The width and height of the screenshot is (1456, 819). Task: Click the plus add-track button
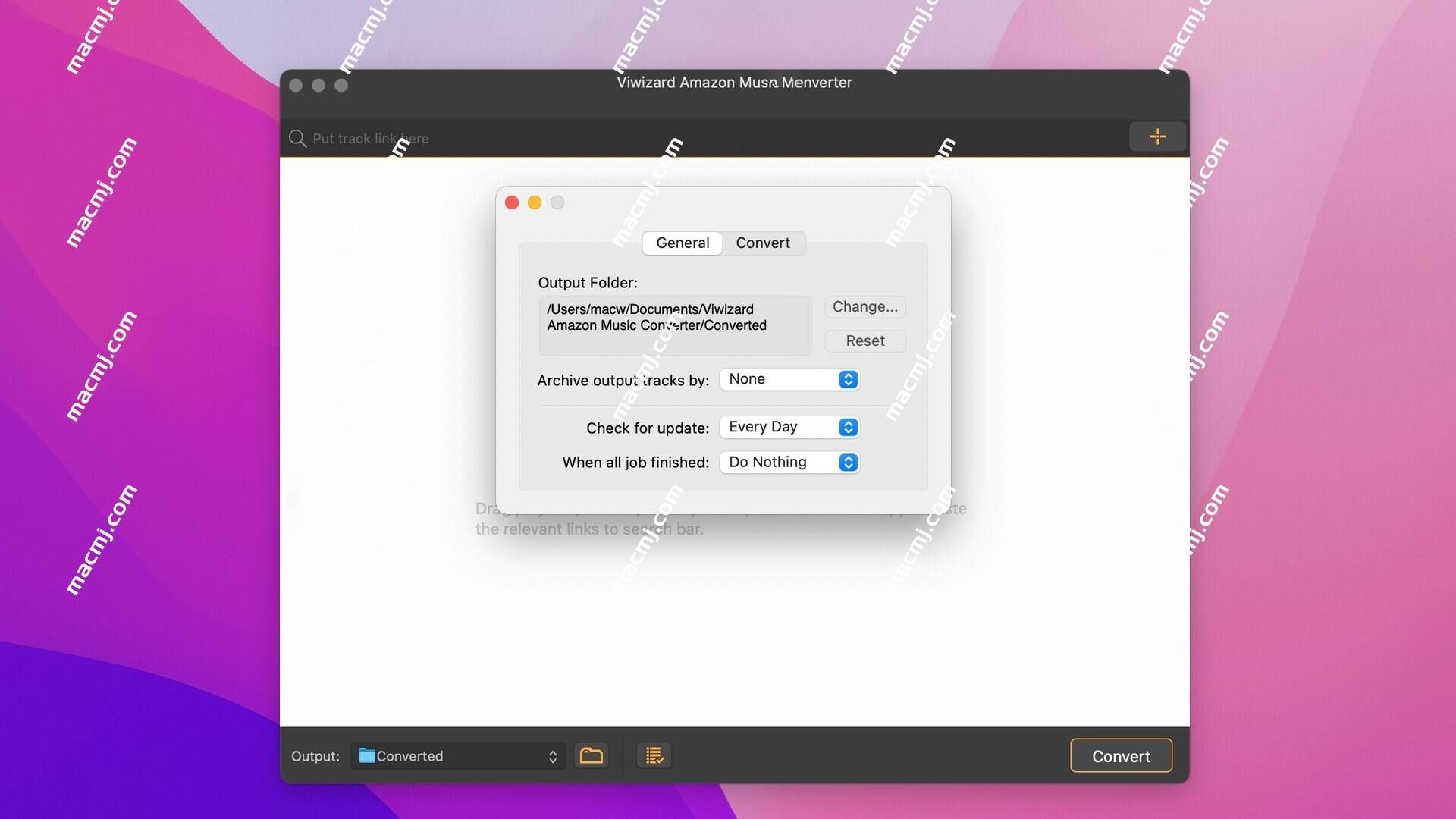[1157, 136]
